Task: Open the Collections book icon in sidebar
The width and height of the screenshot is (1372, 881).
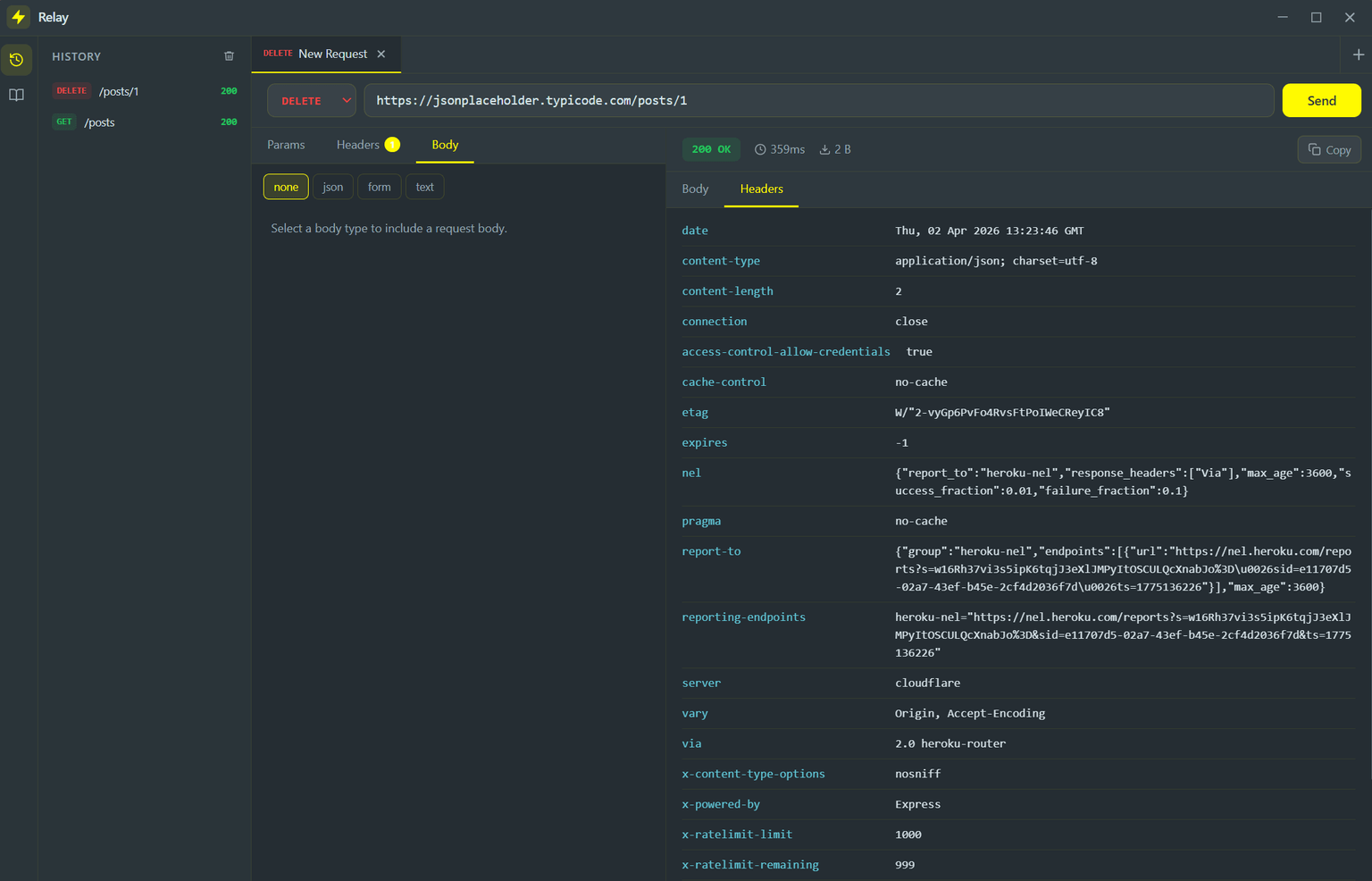Action: (x=16, y=95)
